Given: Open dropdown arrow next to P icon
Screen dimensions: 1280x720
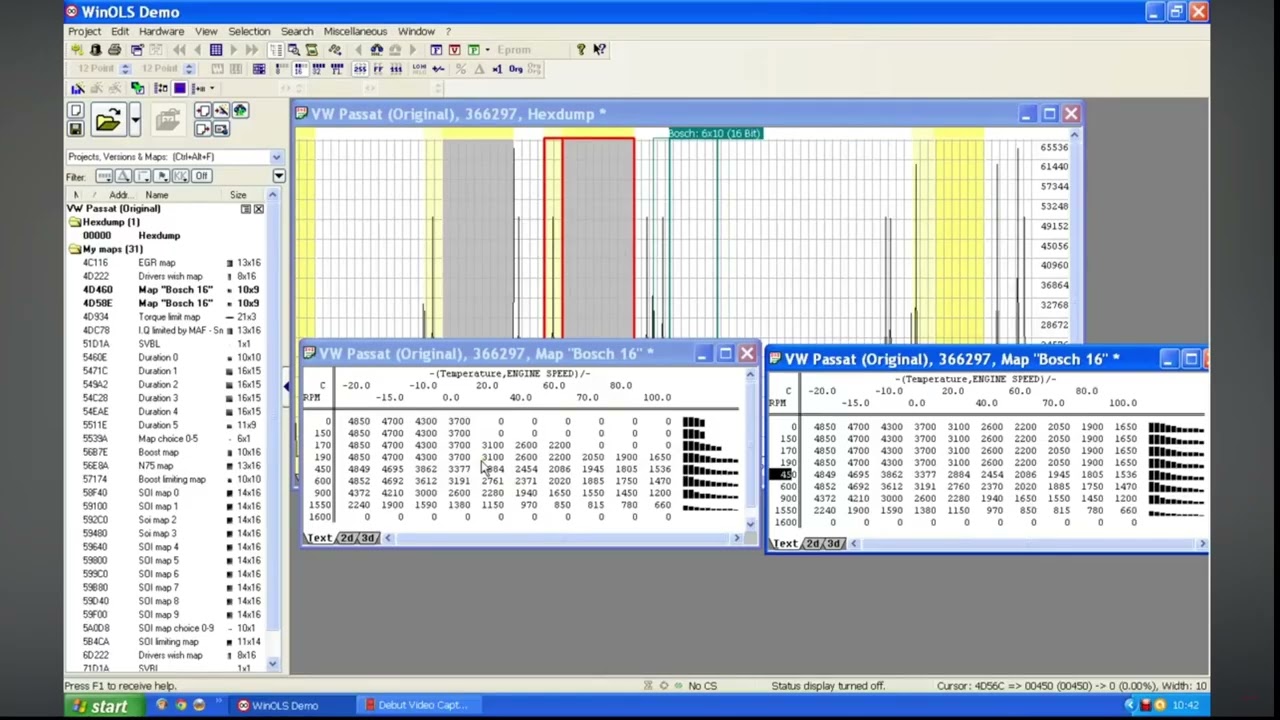Looking at the screenshot, I should click(487, 49).
